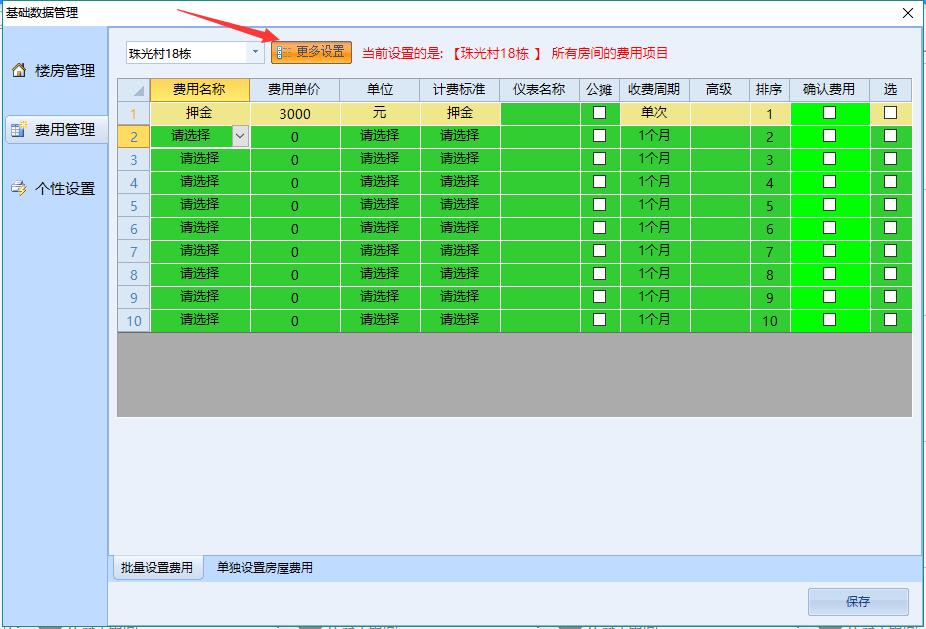Enable 确认费用 checkbox in row 8
The height and width of the screenshot is (629, 926).
pyautogui.click(x=829, y=273)
